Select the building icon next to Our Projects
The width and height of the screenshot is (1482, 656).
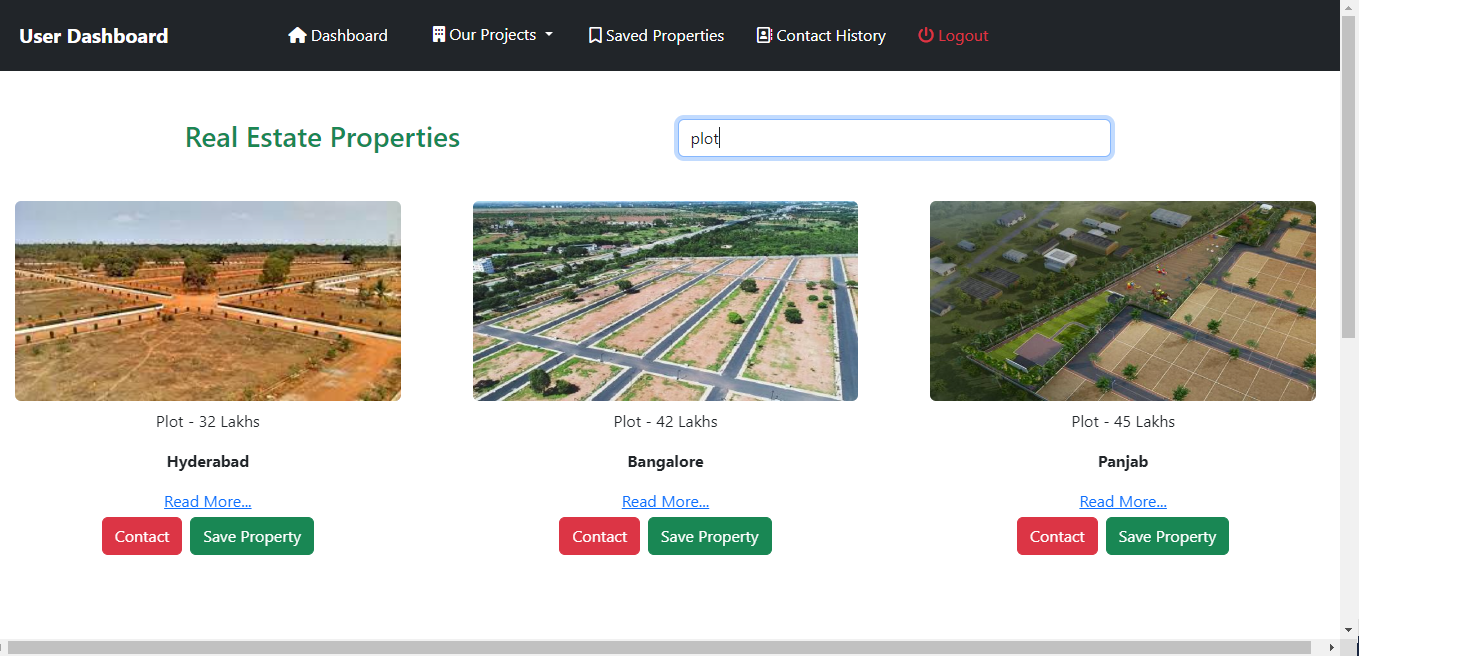436,34
